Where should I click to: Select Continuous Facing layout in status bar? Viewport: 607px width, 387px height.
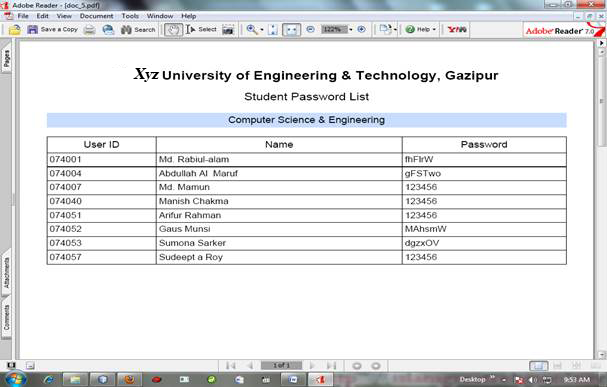576,366
